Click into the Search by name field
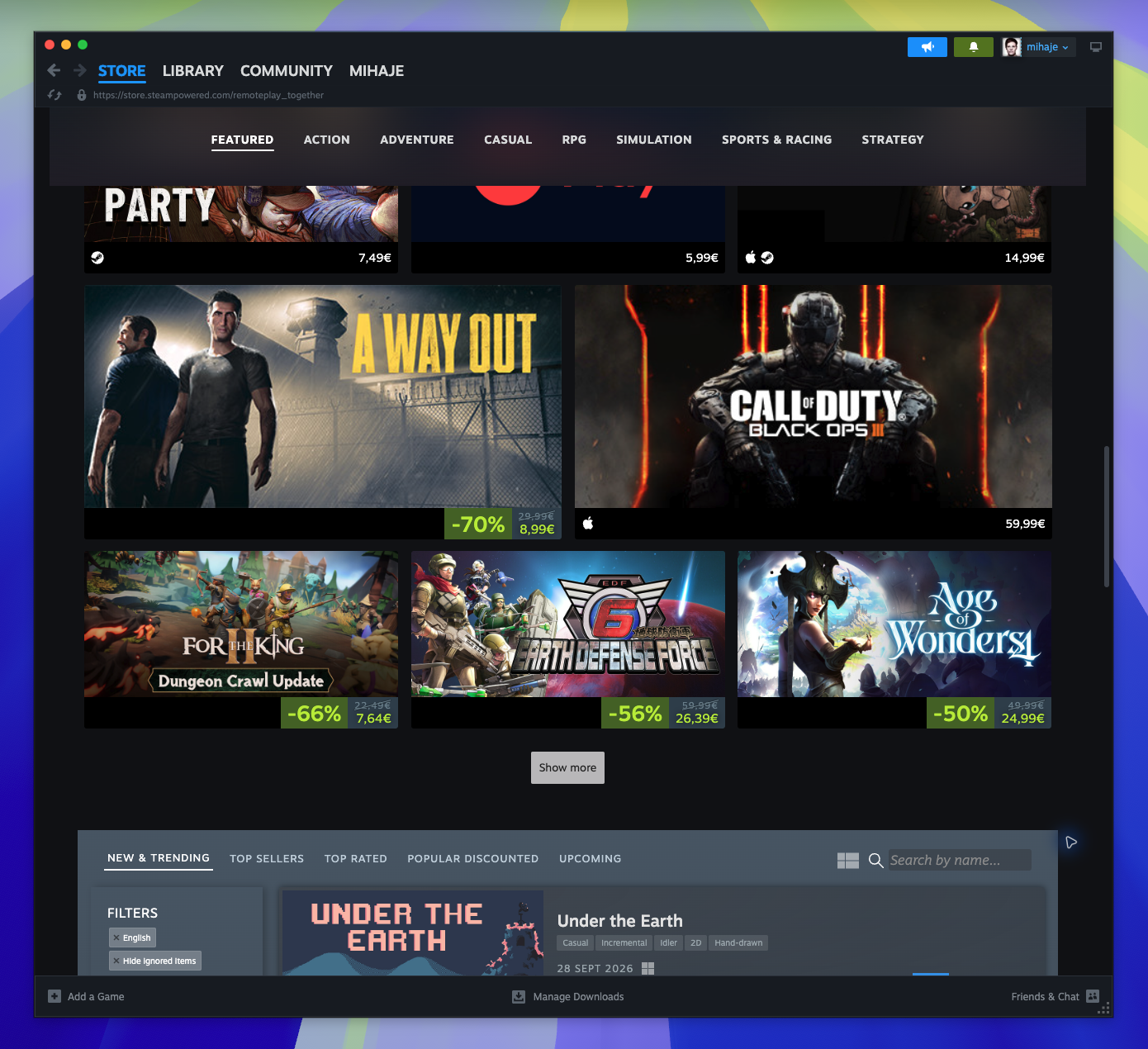 960,860
